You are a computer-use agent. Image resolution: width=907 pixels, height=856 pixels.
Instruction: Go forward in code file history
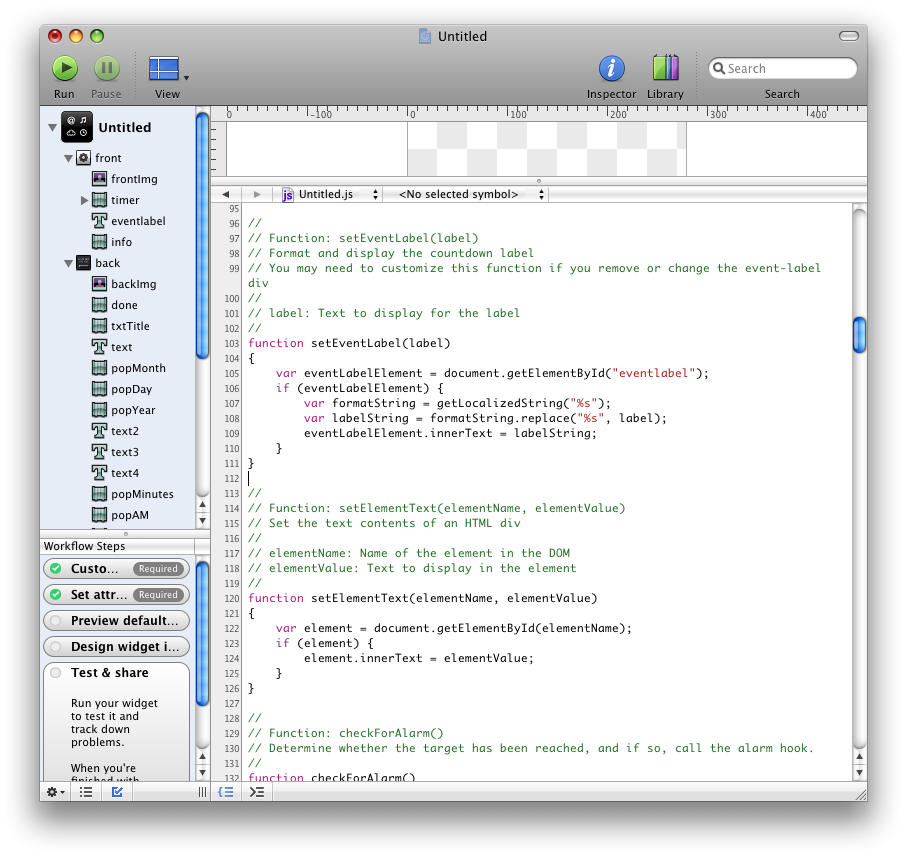pos(257,194)
